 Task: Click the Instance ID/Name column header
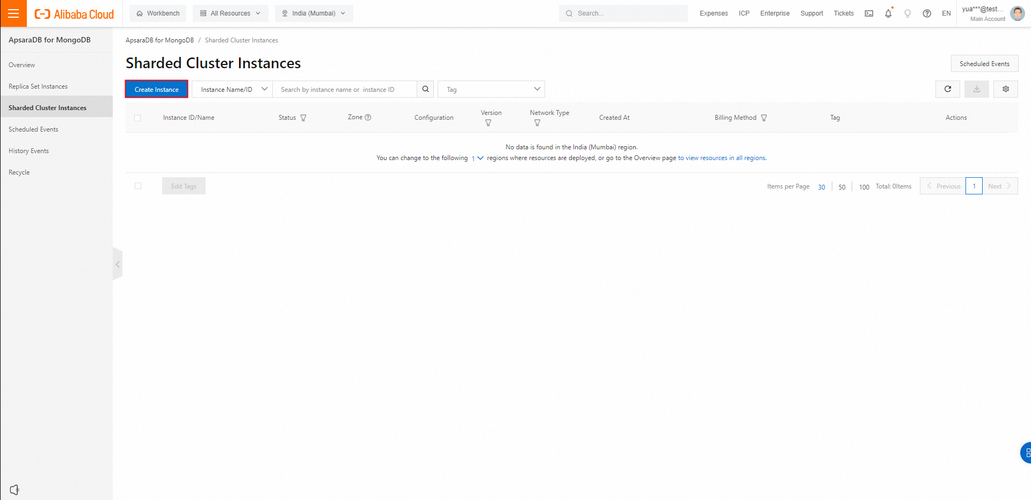(189, 118)
